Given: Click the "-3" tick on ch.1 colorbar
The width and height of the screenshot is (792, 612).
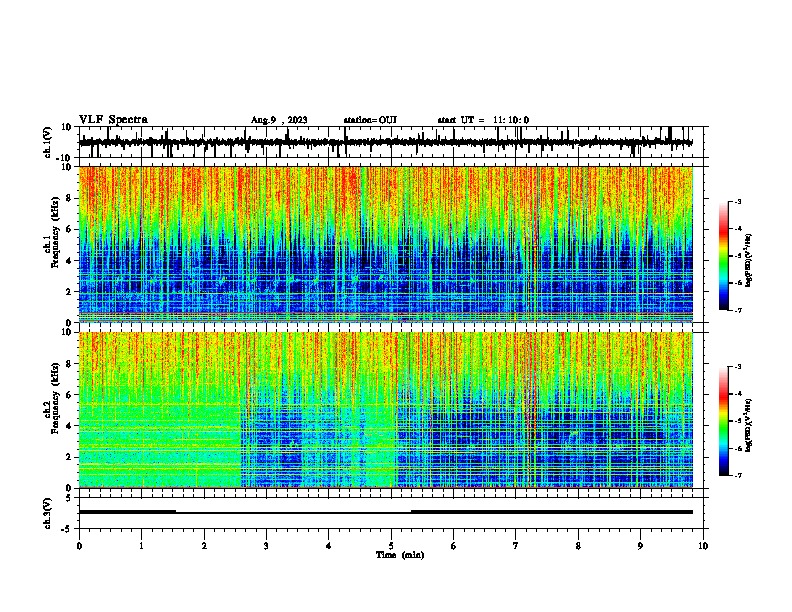Looking at the screenshot, I should [x=737, y=201].
